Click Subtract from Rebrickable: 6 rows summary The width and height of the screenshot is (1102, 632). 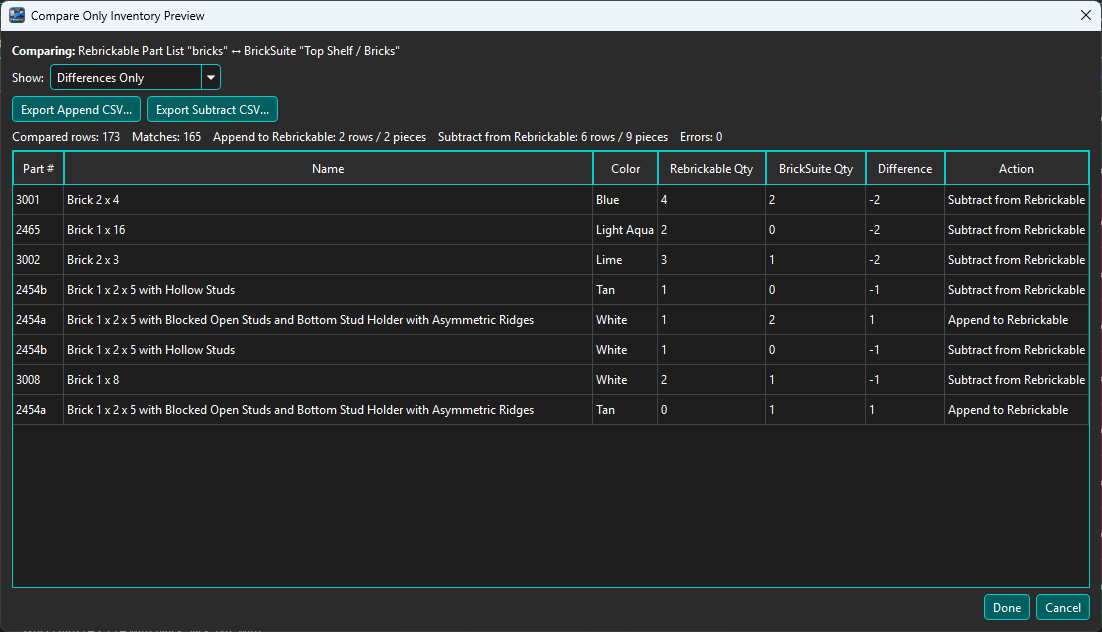pyautogui.click(x=553, y=137)
